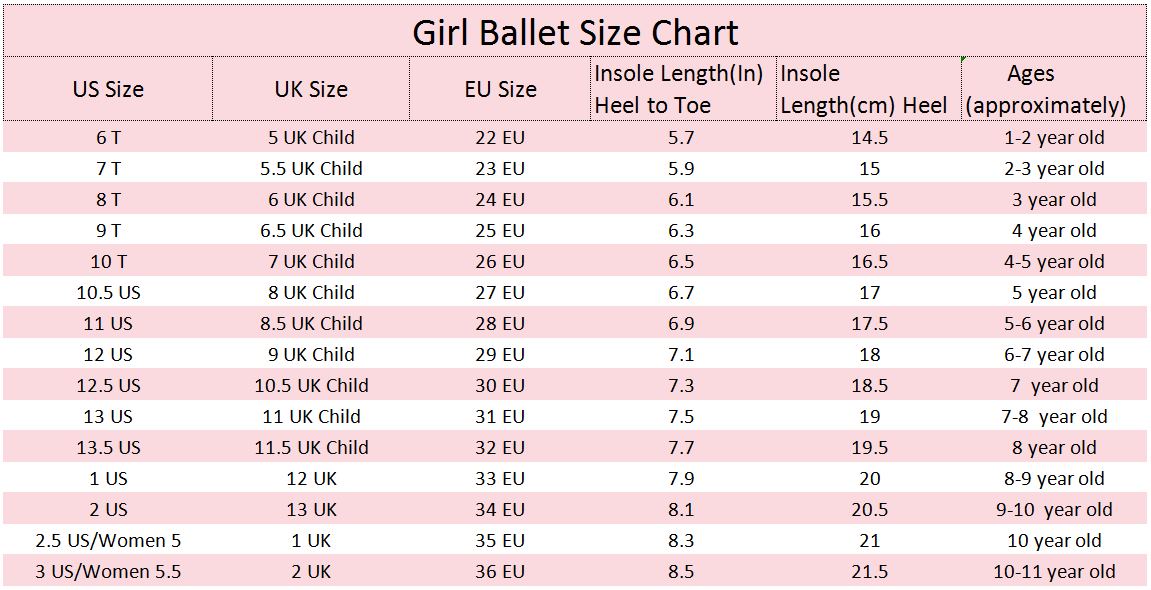Select the 10-11 year old cell
Screen dimensions: 1151x590
1054,572
